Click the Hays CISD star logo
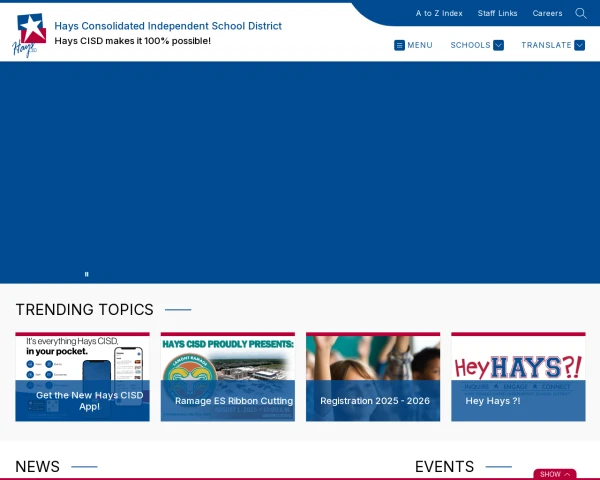 click(x=29, y=35)
